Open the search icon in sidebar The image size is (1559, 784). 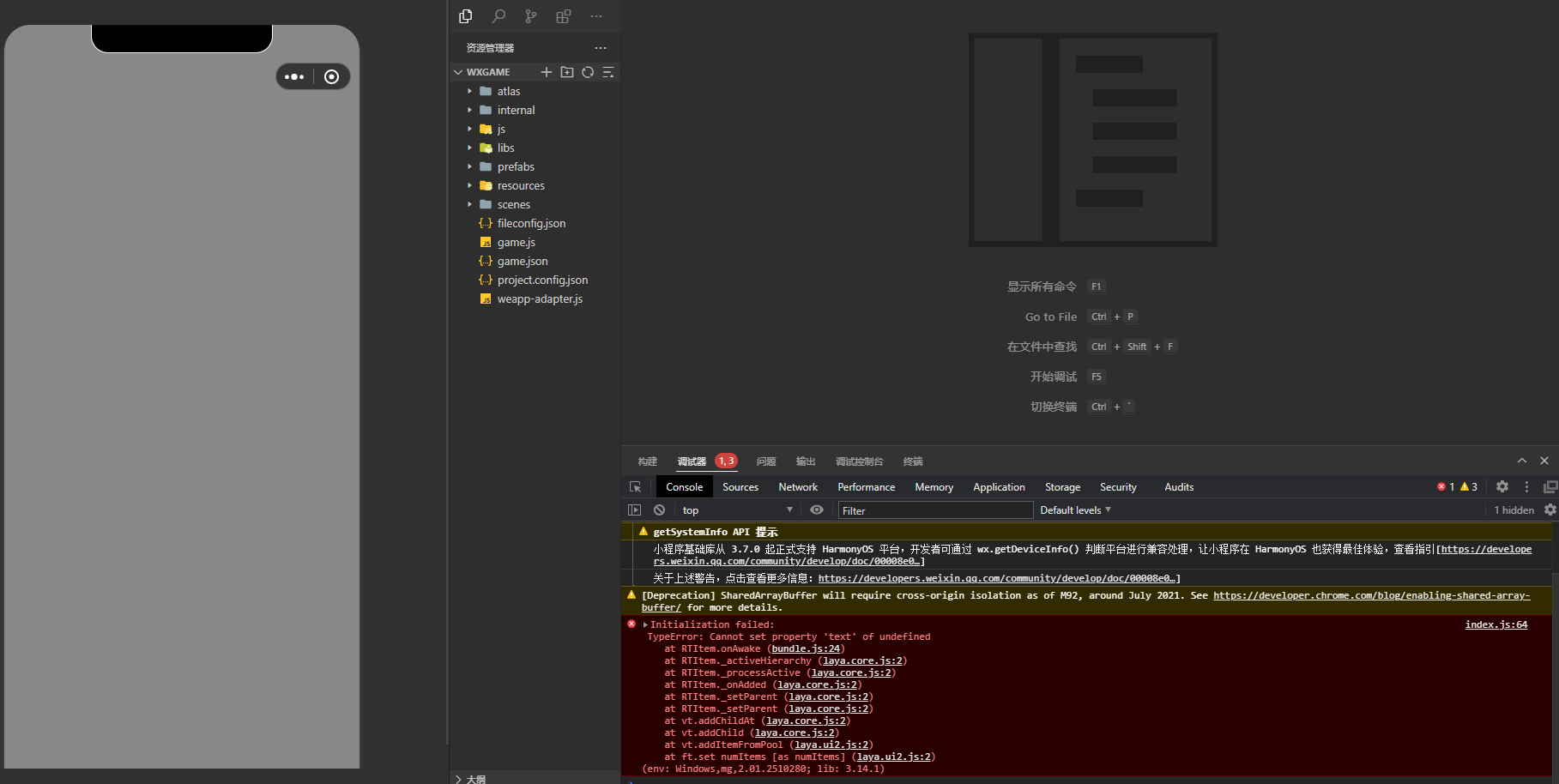[x=499, y=16]
